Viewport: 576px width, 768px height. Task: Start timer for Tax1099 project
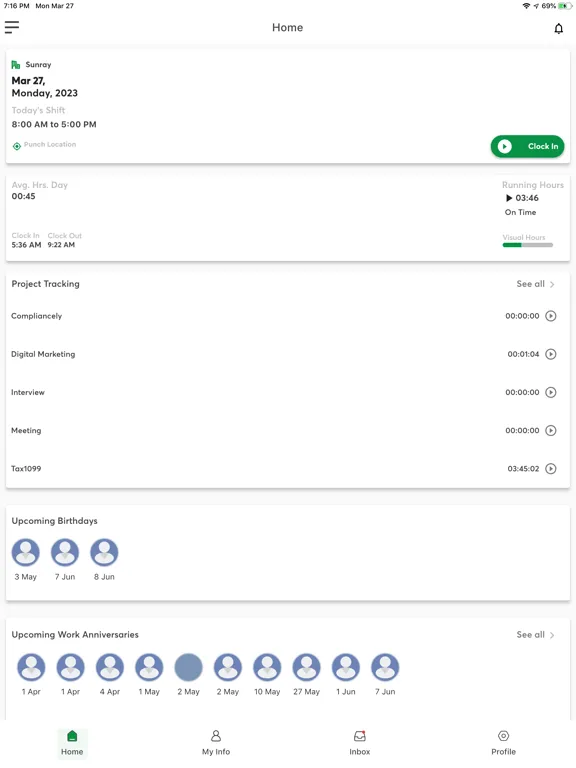pyautogui.click(x=551, y=469)
